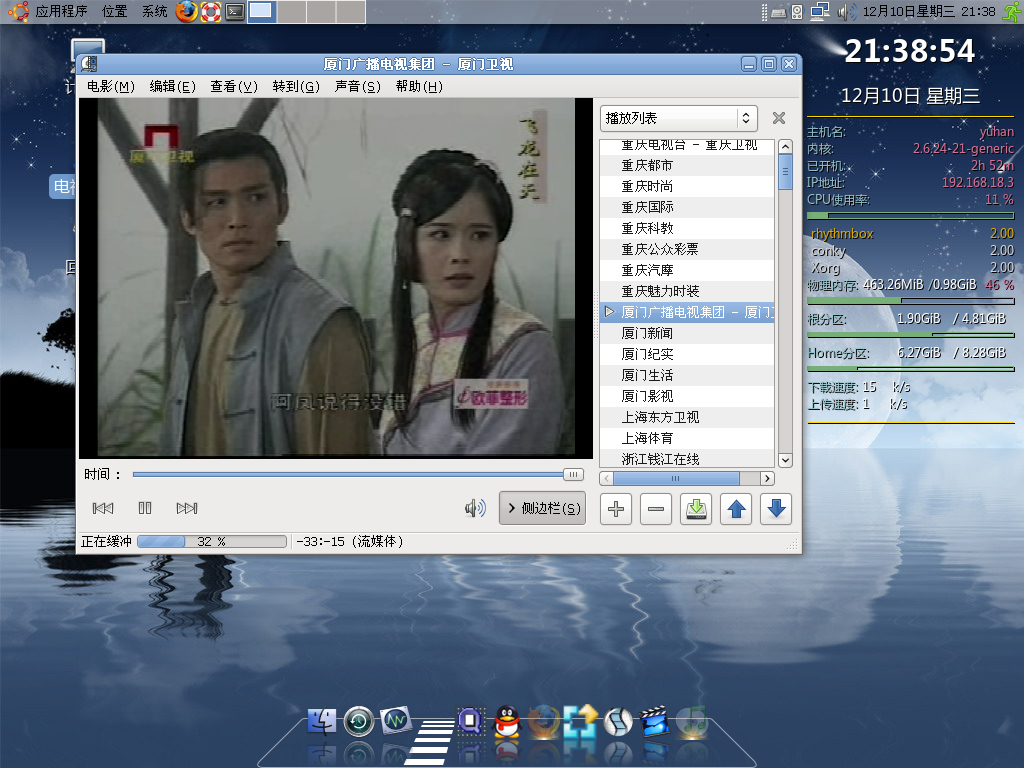Open the 系统 panel menu

(x=155, y=11)
